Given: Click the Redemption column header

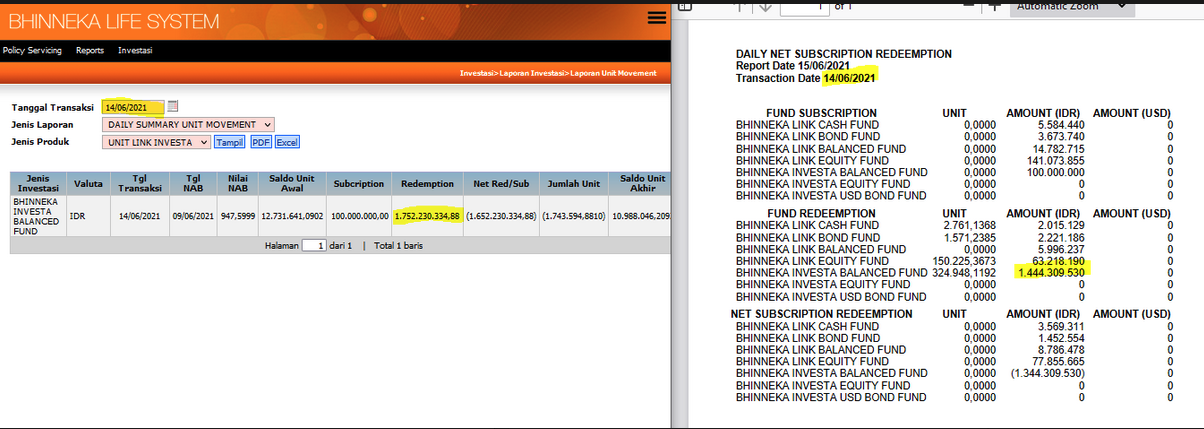Looking at the screenshot, I should point(427,184).
